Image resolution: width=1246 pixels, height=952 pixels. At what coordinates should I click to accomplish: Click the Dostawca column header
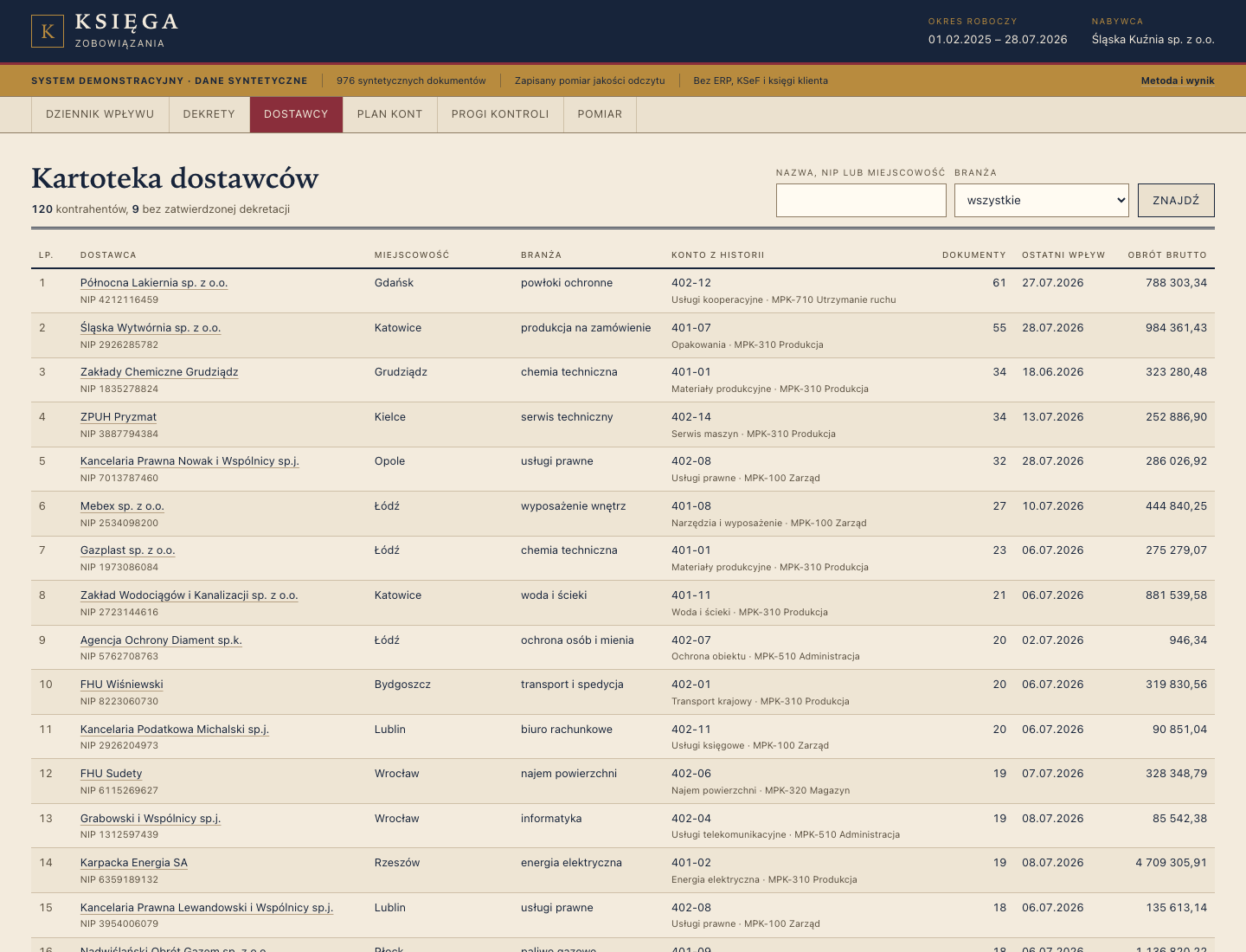pos(108,255)
